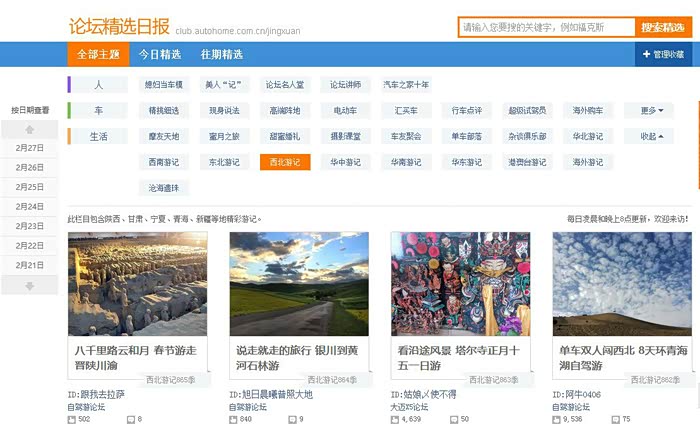Click the up arrow above the date list
700x434 pixels.
click(30, 129)
